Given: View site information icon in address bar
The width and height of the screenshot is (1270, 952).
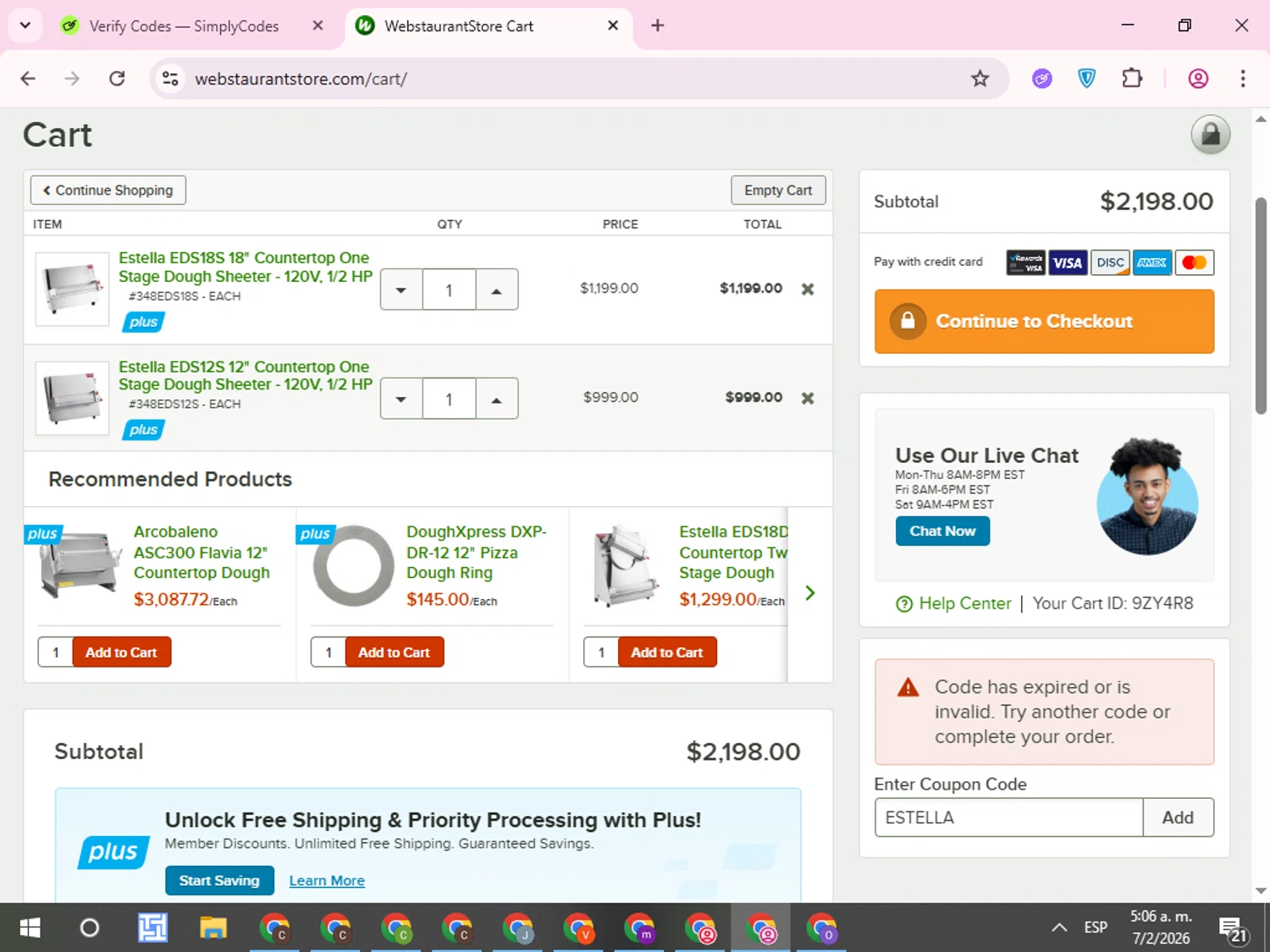Looking at the screenshot, I should pyautogui.click(x=170, y=79).
